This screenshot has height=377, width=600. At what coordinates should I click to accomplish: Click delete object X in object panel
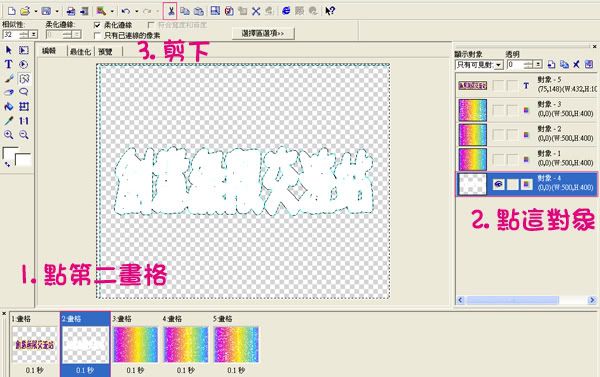pos(576,64)
